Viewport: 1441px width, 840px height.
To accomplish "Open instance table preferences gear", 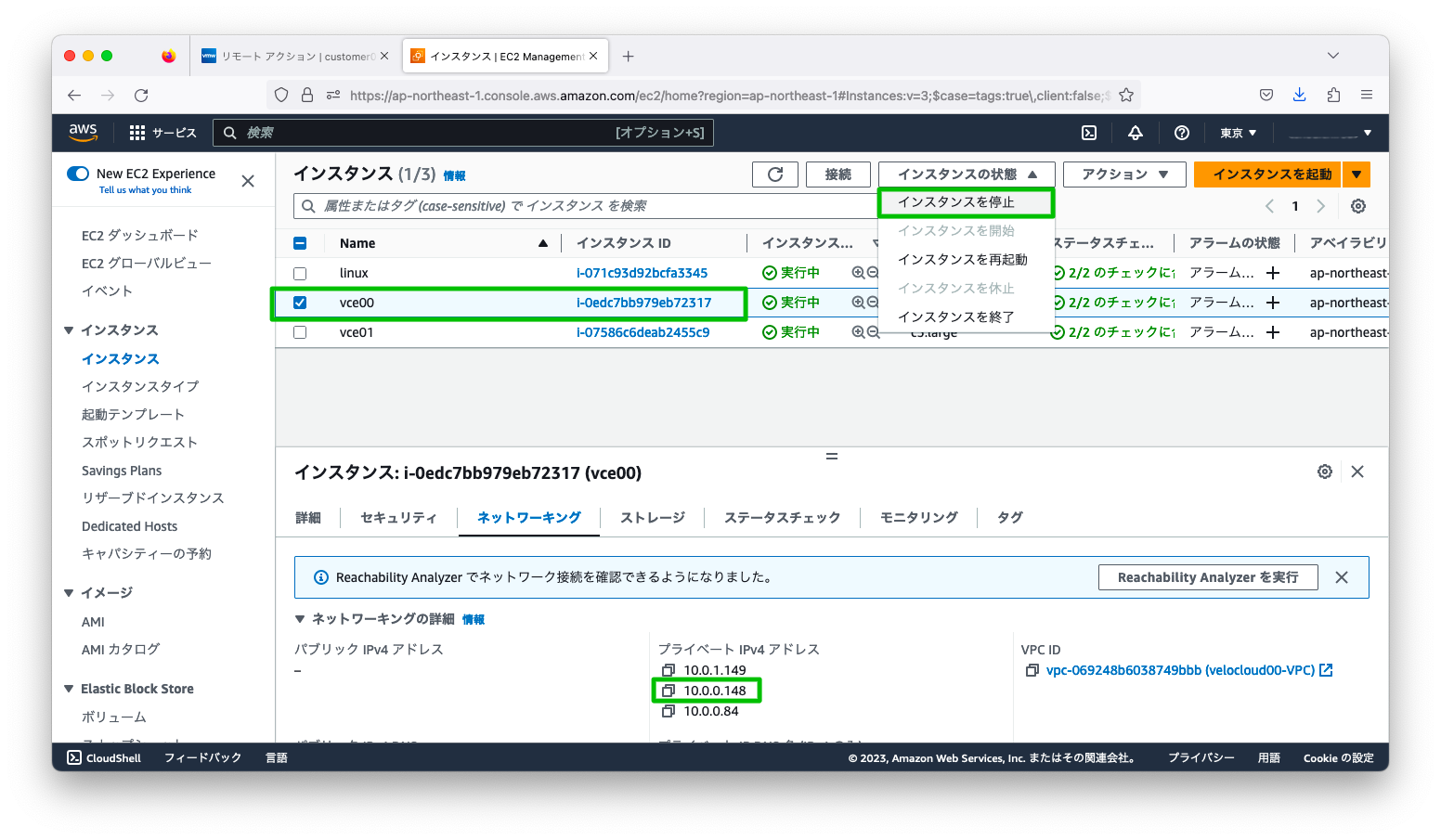I will pyautogui.click(x=1358, y=206).
